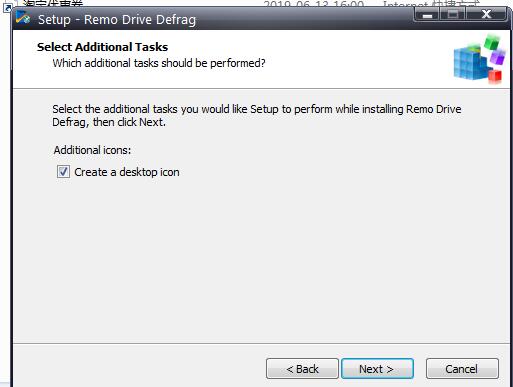Click the 'Which additional tasks should be performed?' text
Screen dimensions: 513x387
click(159, 63)
